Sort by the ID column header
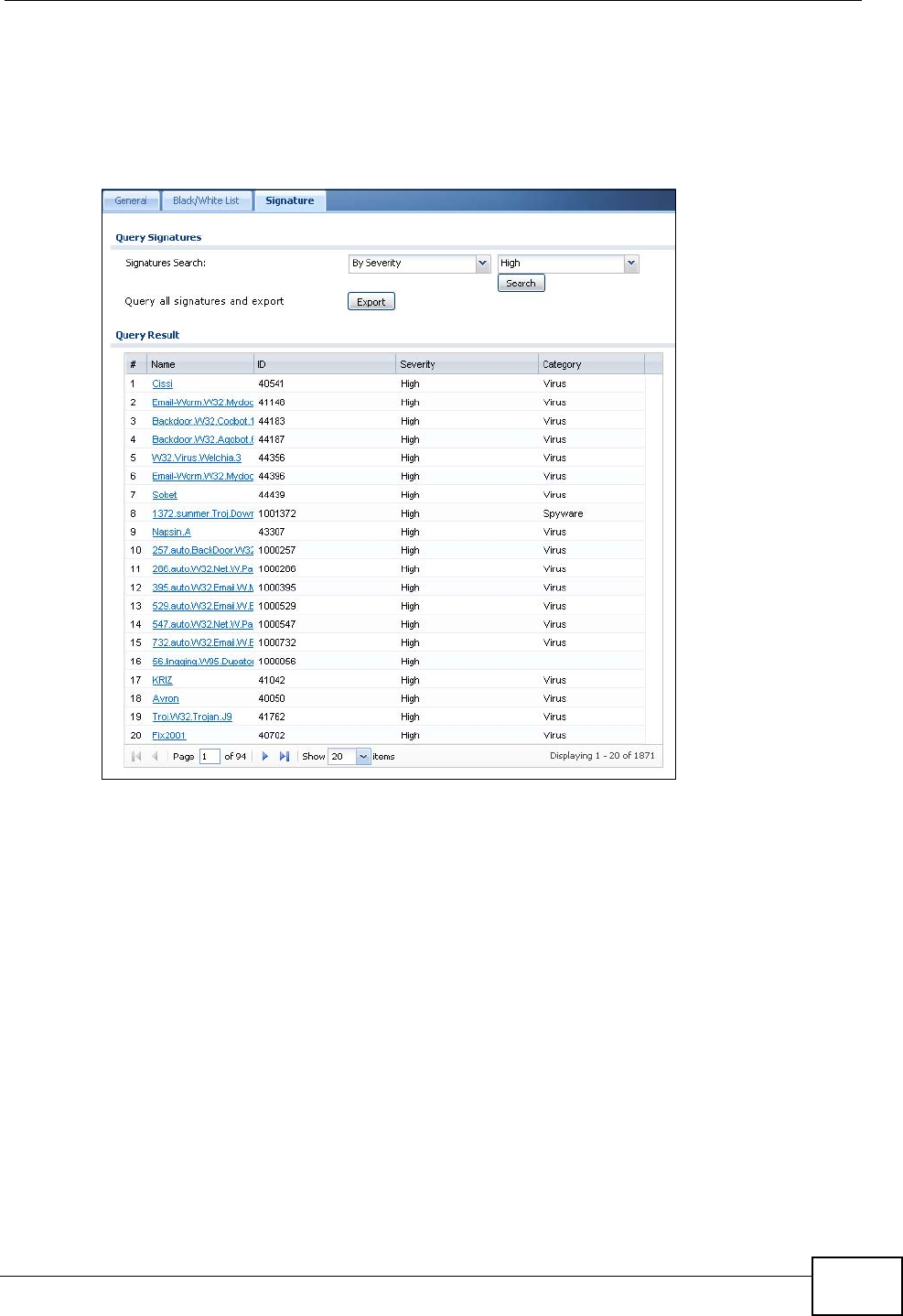This screenshot has height=1316, width=903. tap(325, 364)
